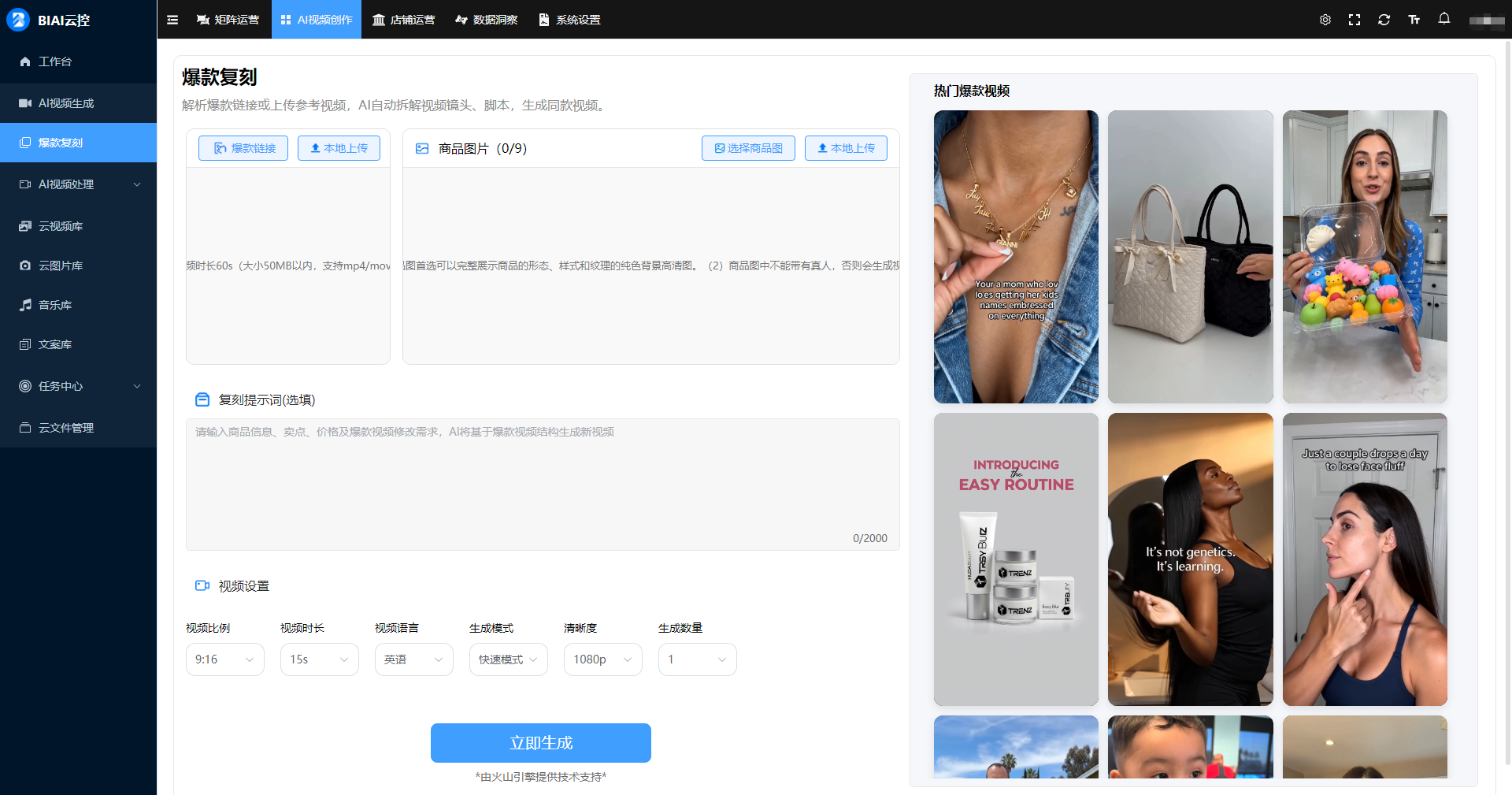Open the font size icon
Image resolution: width=1512 pixels, height=795 pixels.
1414,20
